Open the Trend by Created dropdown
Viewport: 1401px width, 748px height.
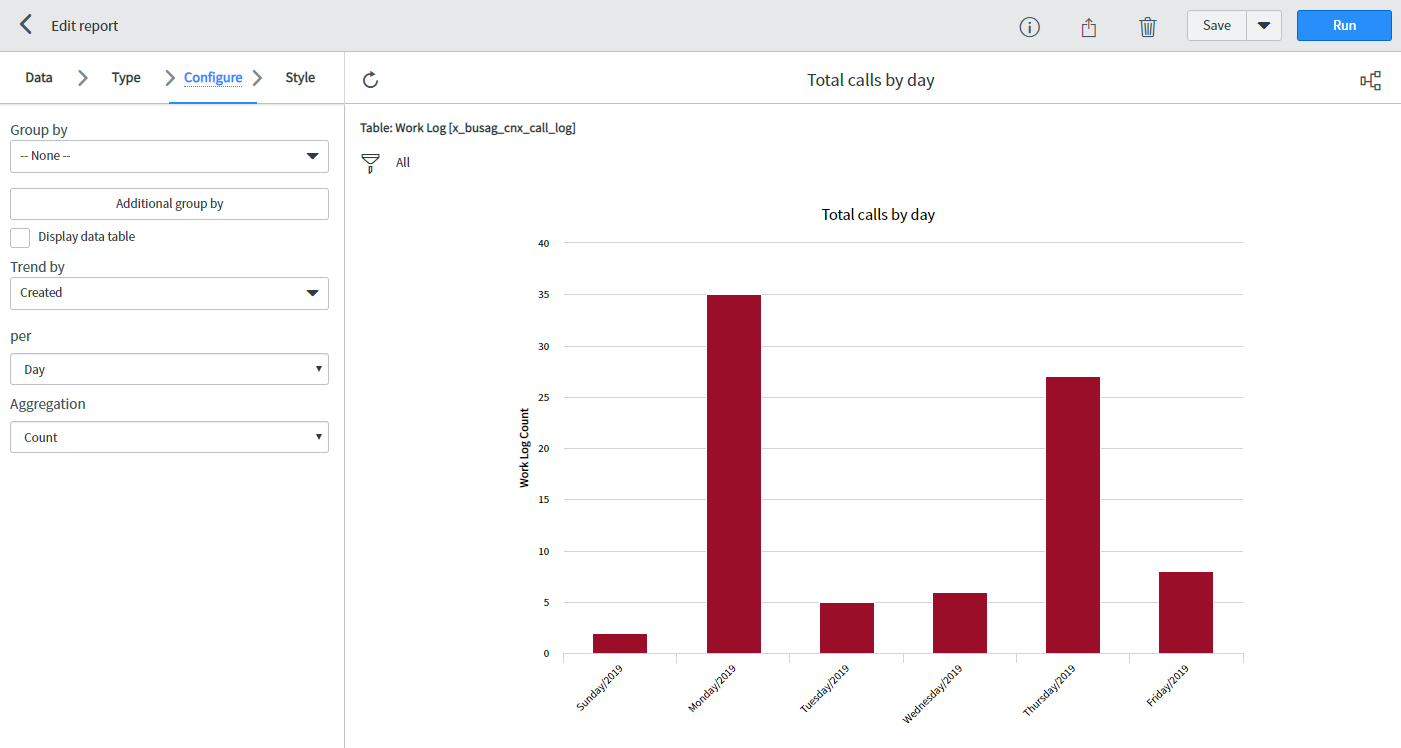(169, 293)
